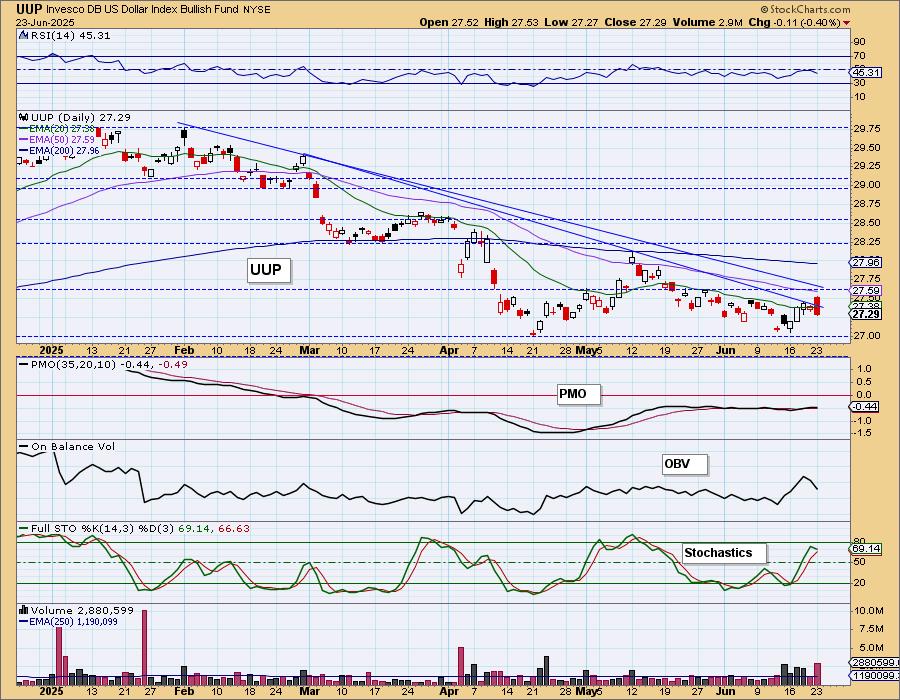
Task: Click the 69.14 stochastic value tag
Action: 866,549
